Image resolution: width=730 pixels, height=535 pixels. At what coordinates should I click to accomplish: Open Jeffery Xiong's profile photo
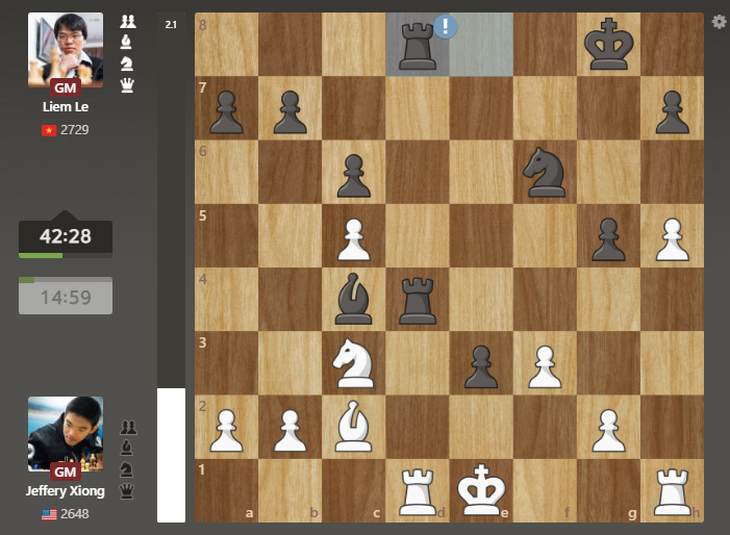pos(65,430)
